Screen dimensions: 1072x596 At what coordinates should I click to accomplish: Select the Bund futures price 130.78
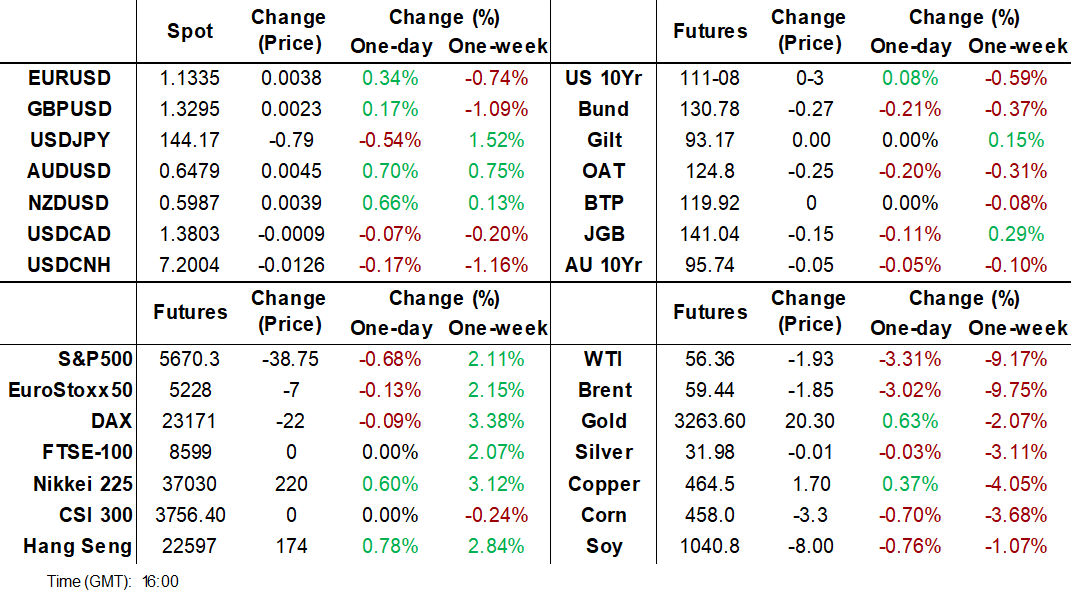(x=710, y=109)
